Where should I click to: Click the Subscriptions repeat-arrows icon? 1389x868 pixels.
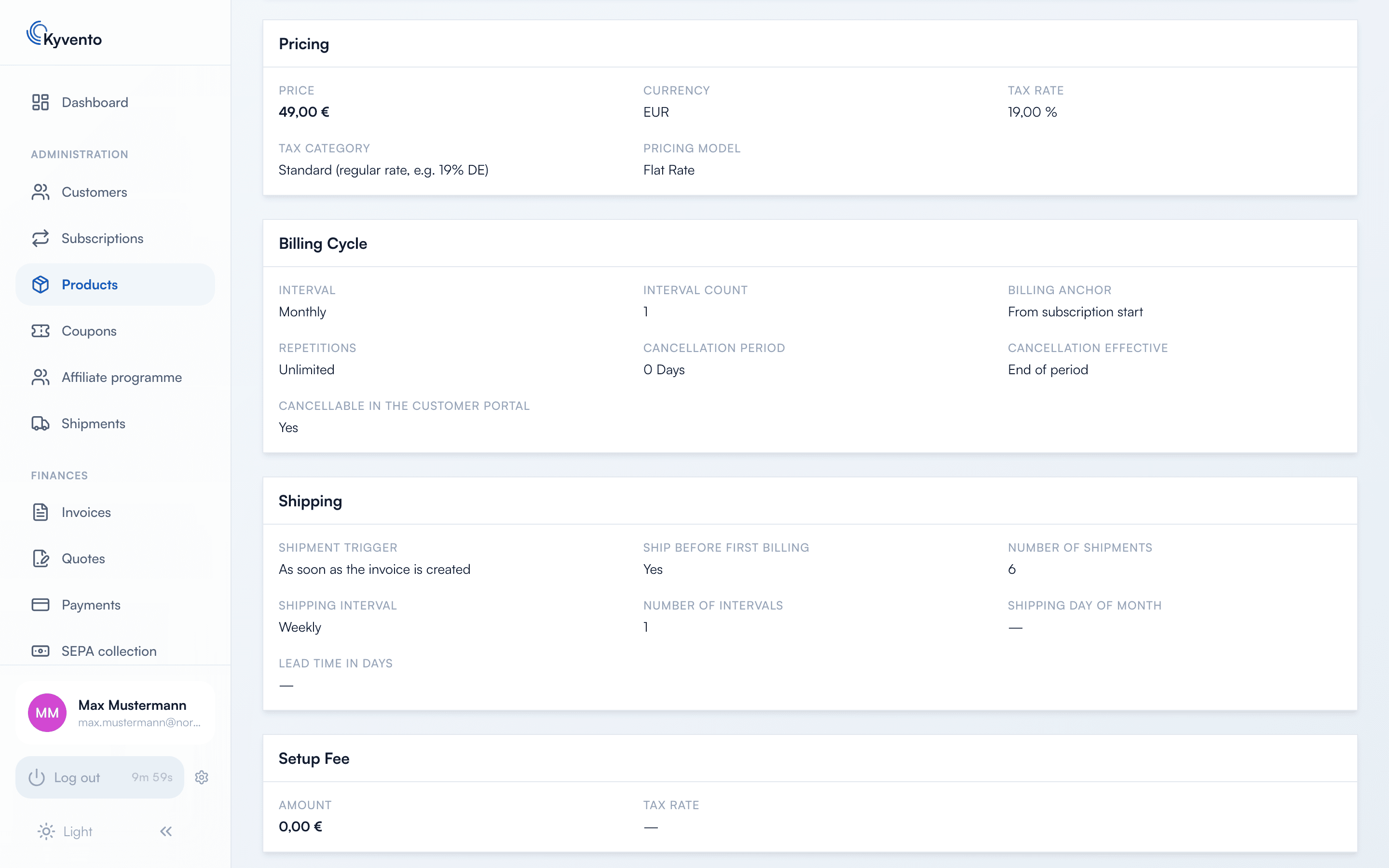[40, 238]
